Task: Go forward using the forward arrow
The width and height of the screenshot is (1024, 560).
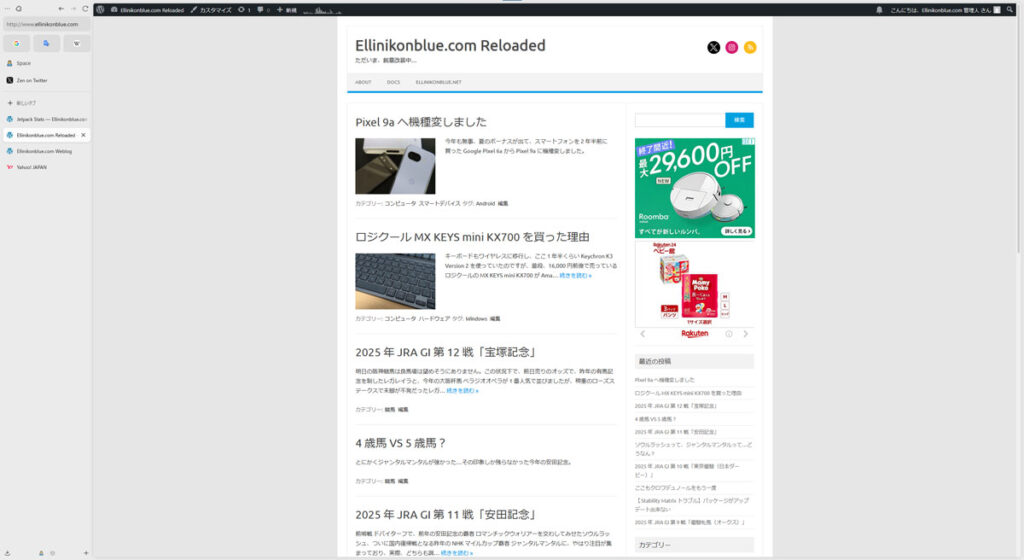Action: point(73,8)
